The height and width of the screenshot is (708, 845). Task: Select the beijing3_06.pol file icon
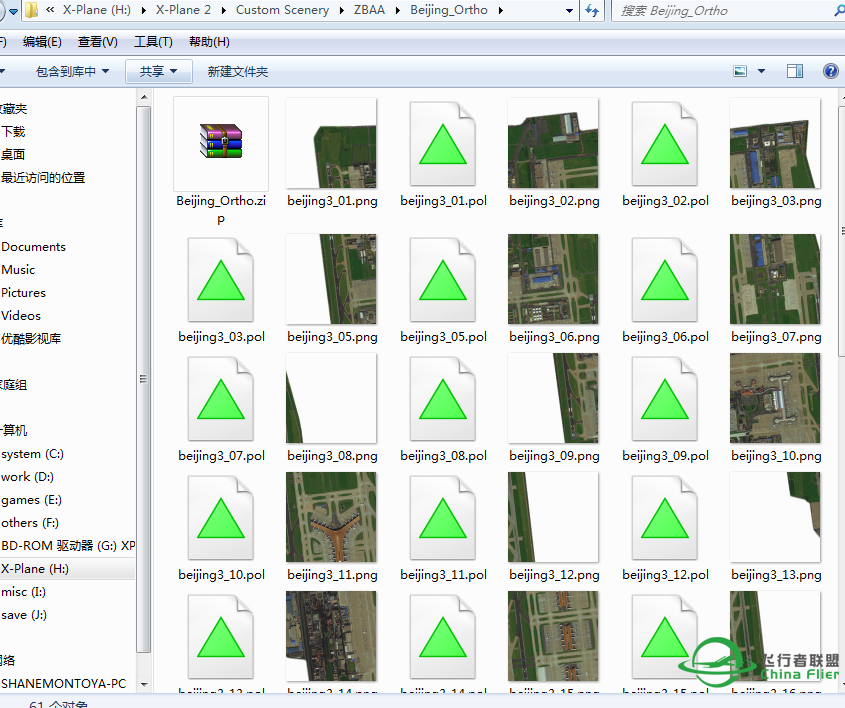(x=665, y=280)
